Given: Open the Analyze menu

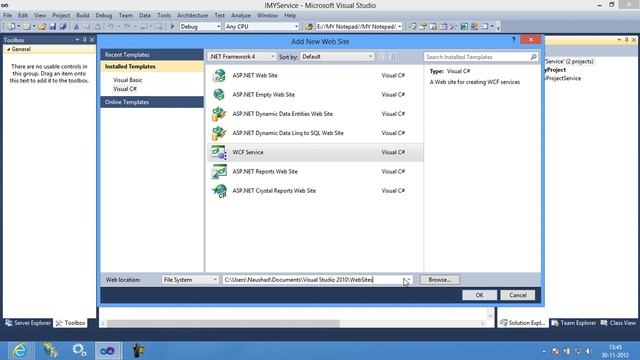Looking at the screenshot, I should click(x=241, y=16).
